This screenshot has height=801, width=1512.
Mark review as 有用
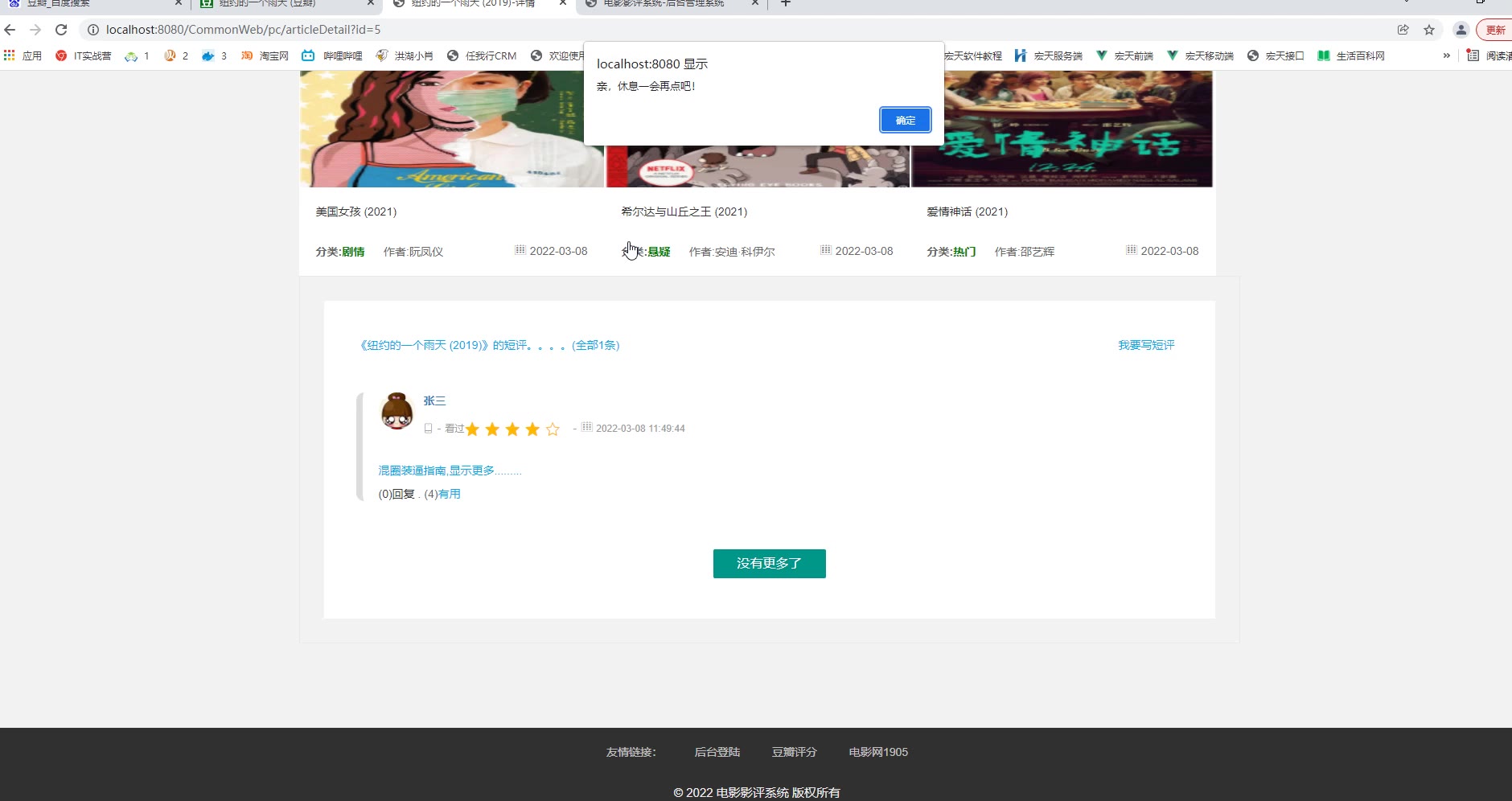pos(450,494)
